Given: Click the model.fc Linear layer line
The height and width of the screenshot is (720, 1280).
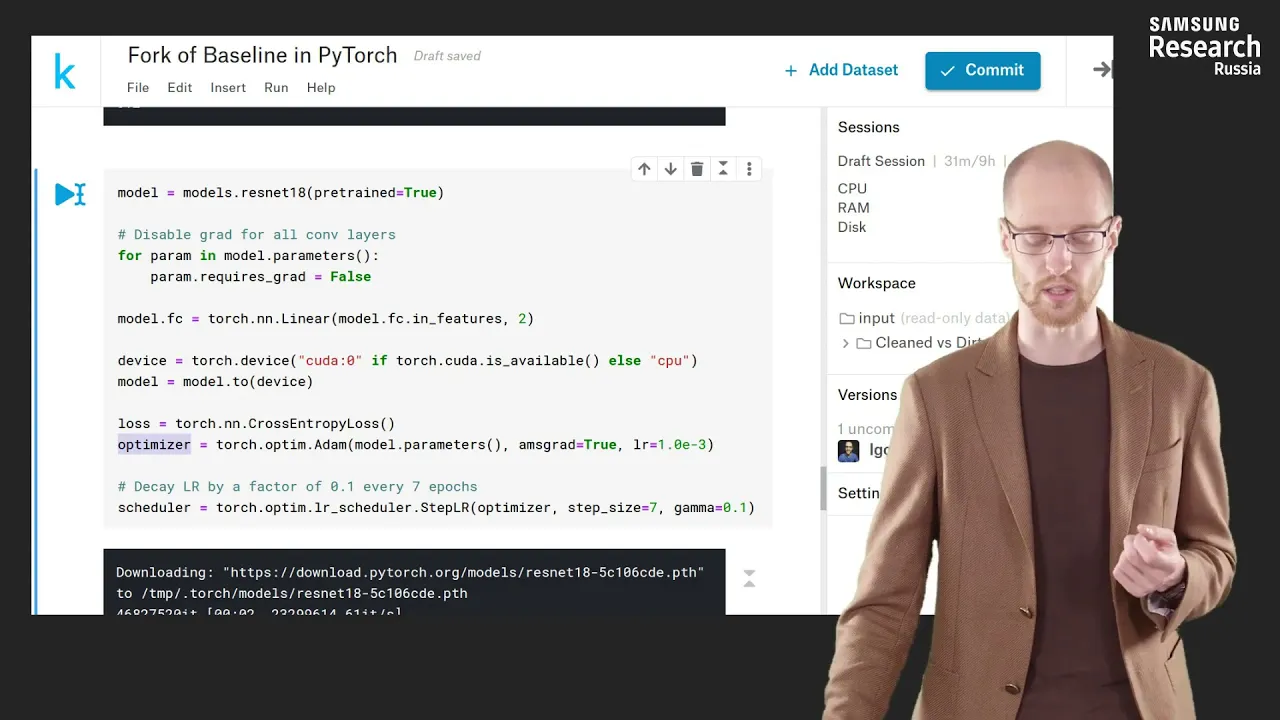Looking at the screenshot, I should click(326, 319).
